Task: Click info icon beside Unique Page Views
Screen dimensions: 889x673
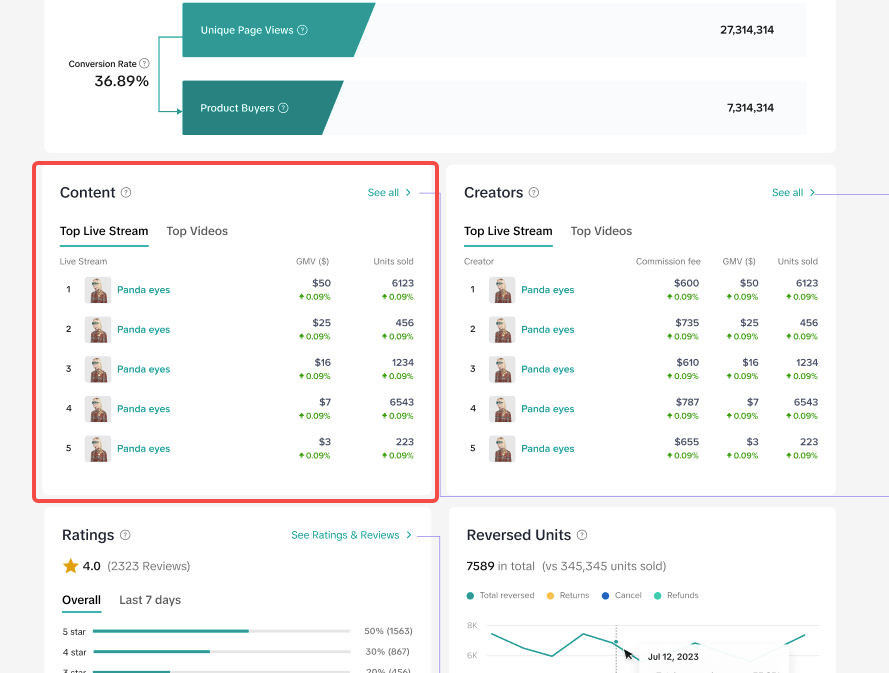Action: 302,30
